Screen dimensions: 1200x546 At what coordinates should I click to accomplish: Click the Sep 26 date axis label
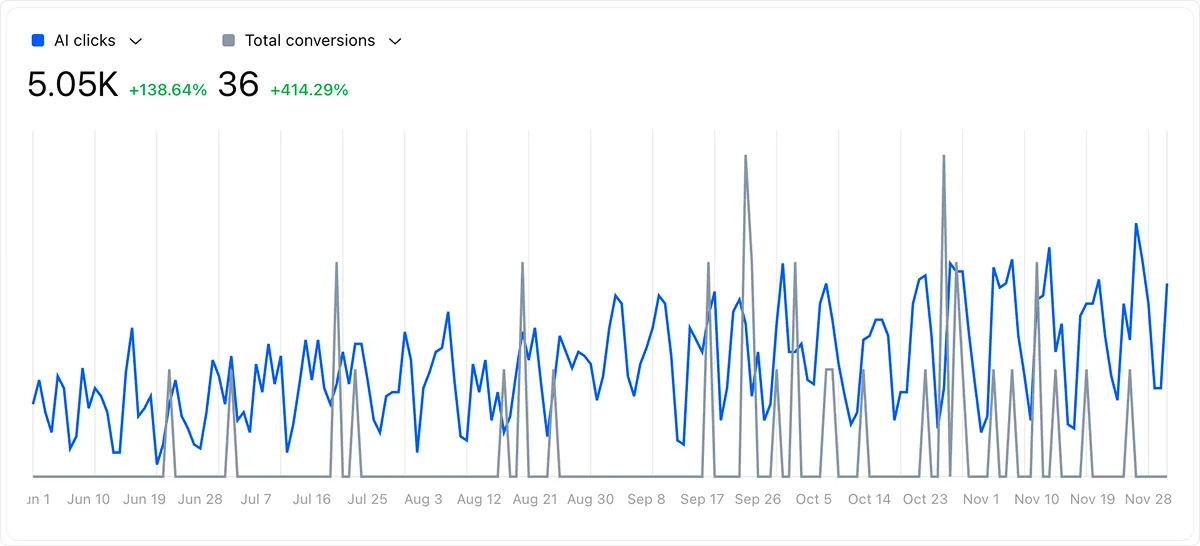click(x=758, y=499)
